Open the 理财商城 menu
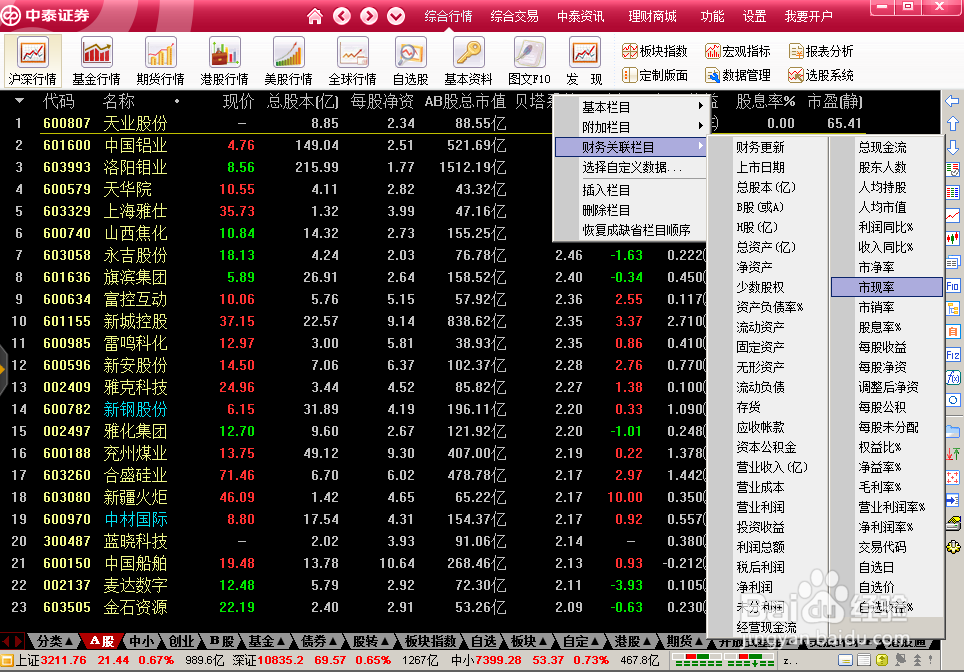The image size is (964, 672). [x=652, y=16]
